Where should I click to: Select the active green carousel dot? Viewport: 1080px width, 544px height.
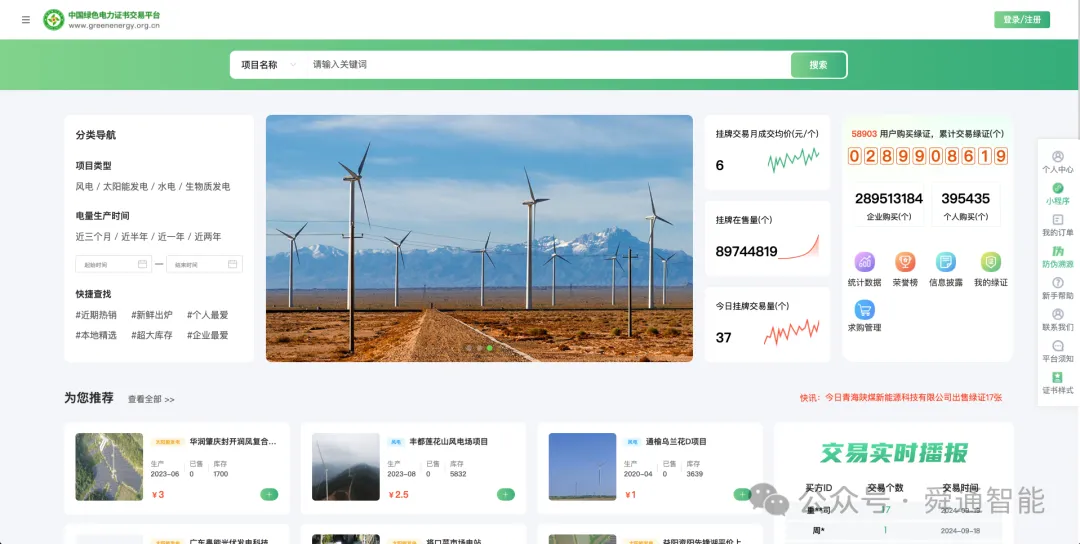point(490,348)
